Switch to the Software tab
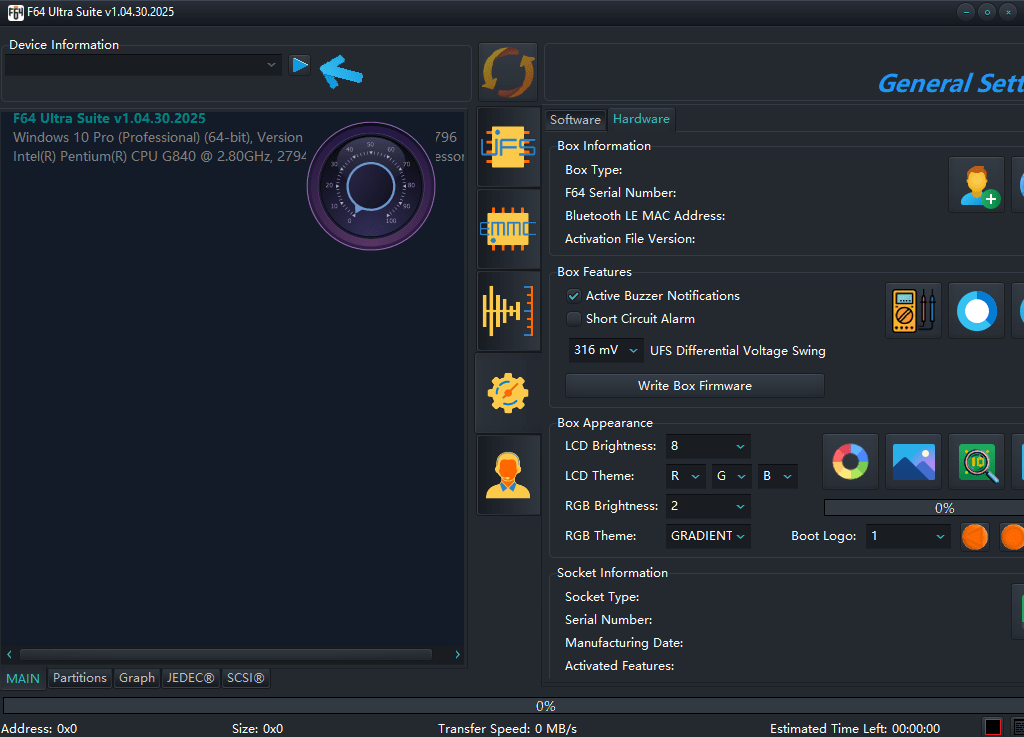The width and height of the screenshot is (1024, 737). pyautogui.click(x=575, y=120)
